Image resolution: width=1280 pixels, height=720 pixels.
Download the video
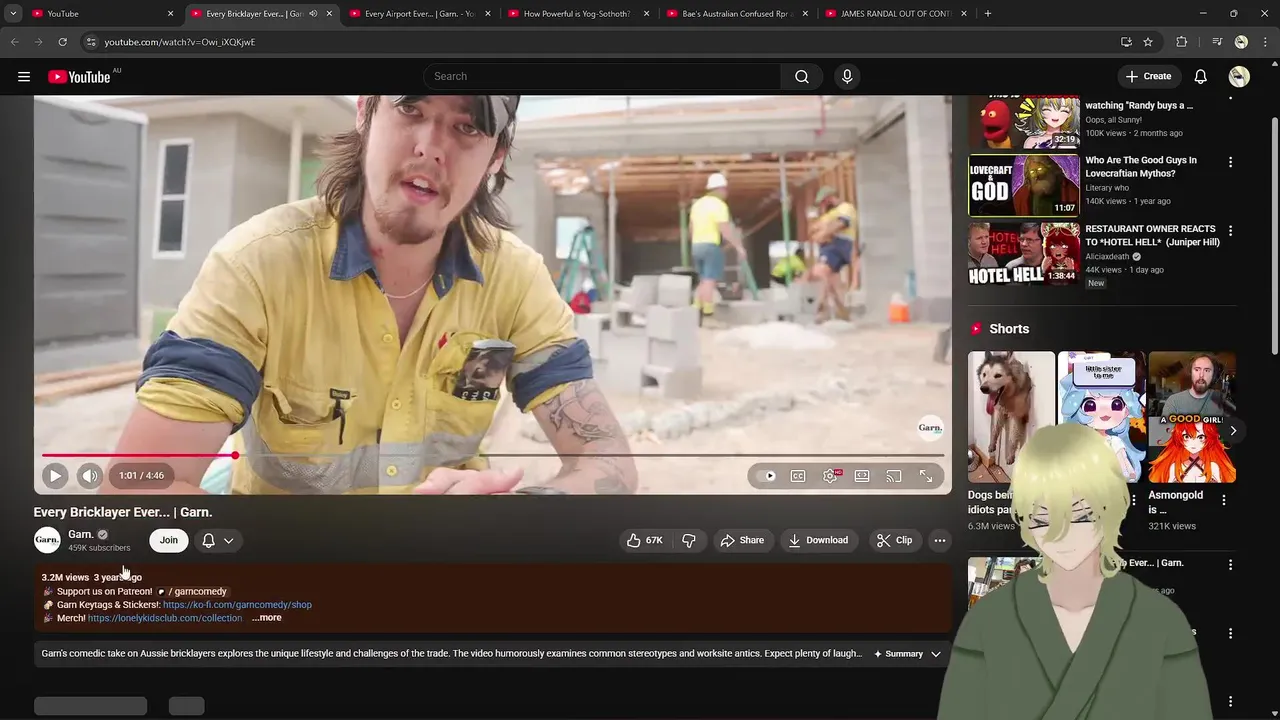click(x=818, y=540)
